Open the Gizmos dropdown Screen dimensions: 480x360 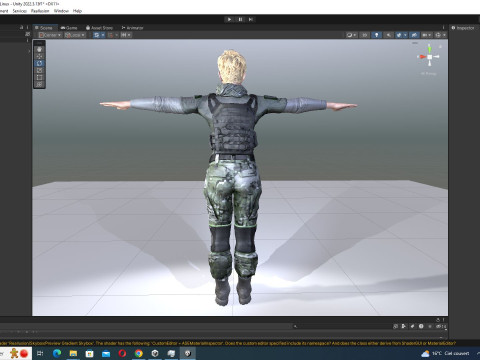point(440,35)
